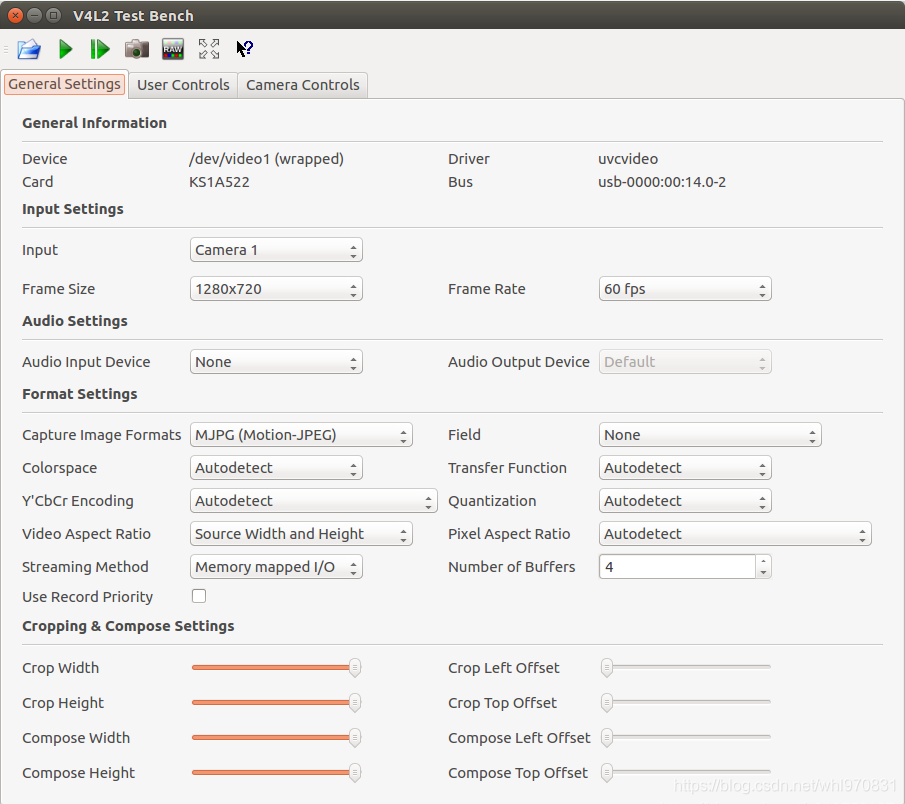Click the Number of Buffers input field
The image size is (905, 804).
click(x=677, y=566)
